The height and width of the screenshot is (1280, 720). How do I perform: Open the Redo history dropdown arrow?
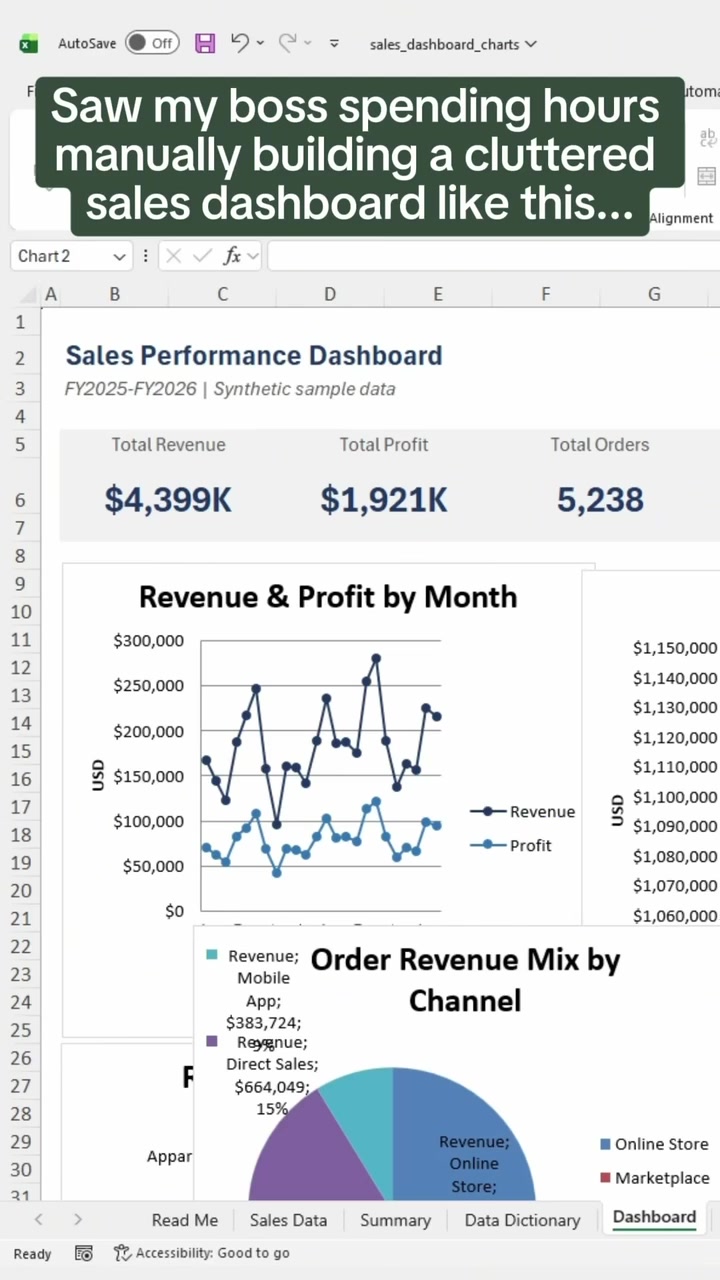308,43
